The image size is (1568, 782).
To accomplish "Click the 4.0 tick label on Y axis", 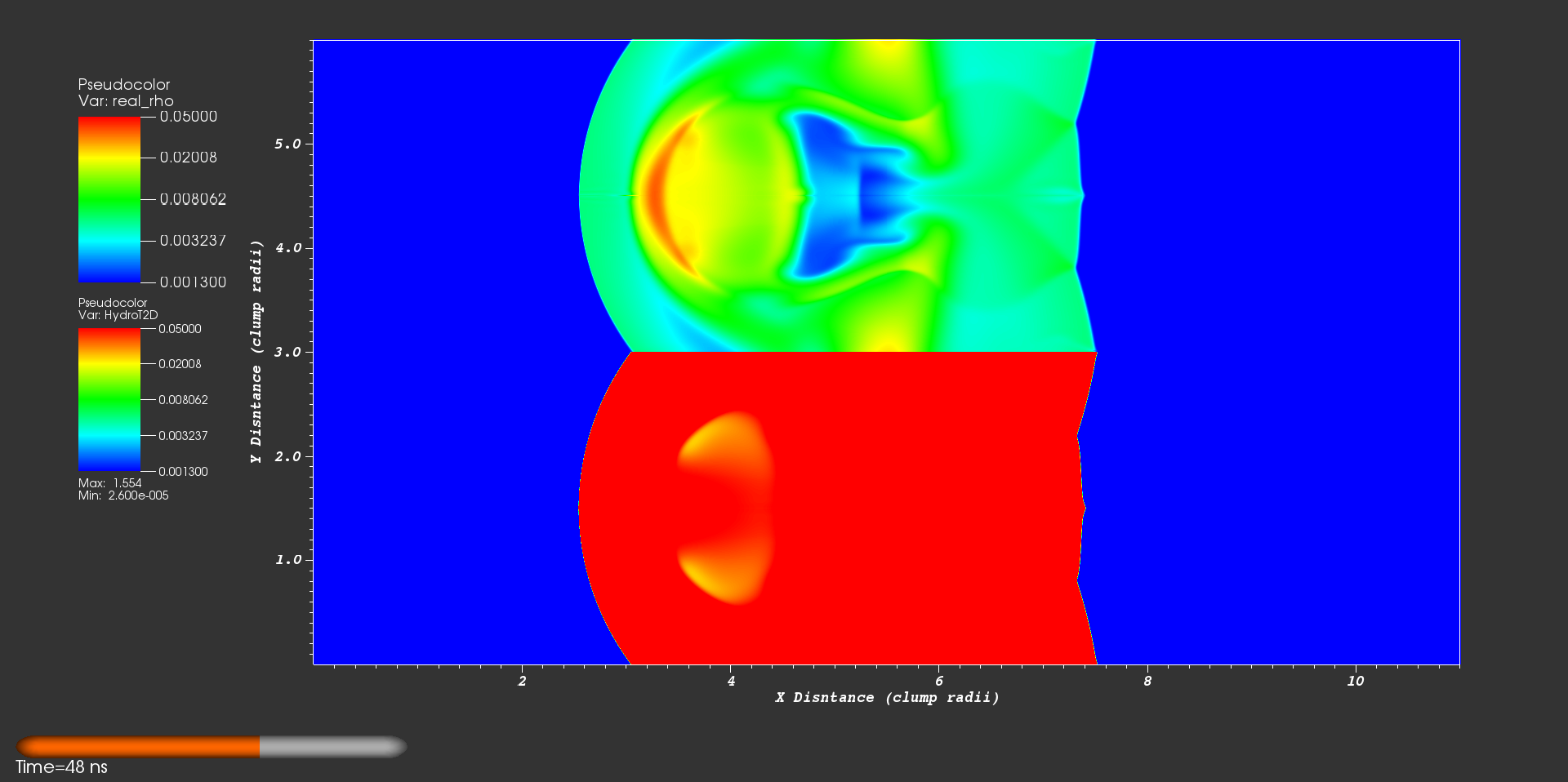I will (x=288, y=248).
